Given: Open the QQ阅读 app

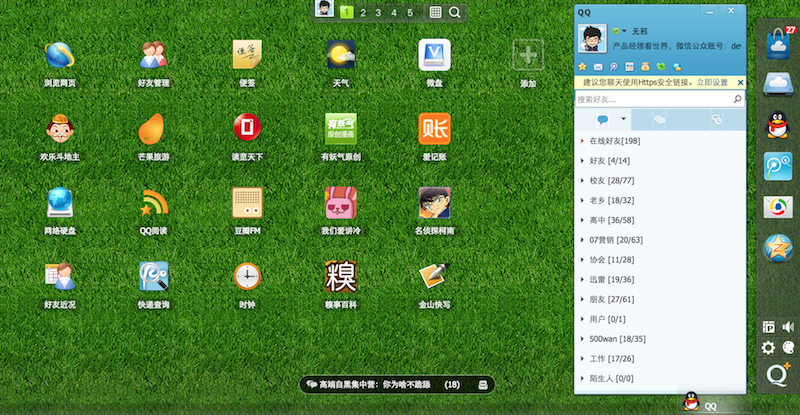Looking at the screenshot, I should (154, 203).
